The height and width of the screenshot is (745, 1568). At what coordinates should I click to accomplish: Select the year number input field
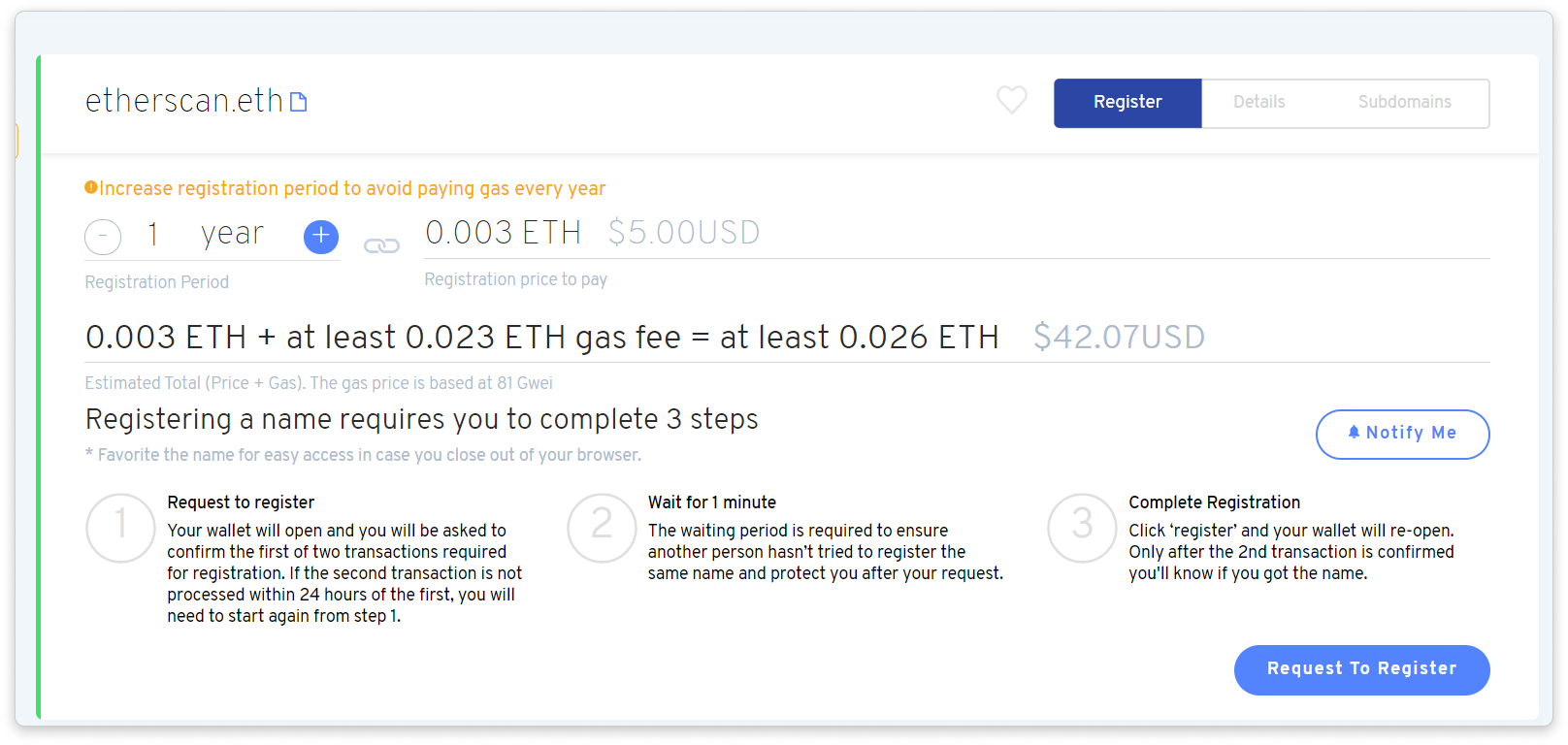point(152,234)
